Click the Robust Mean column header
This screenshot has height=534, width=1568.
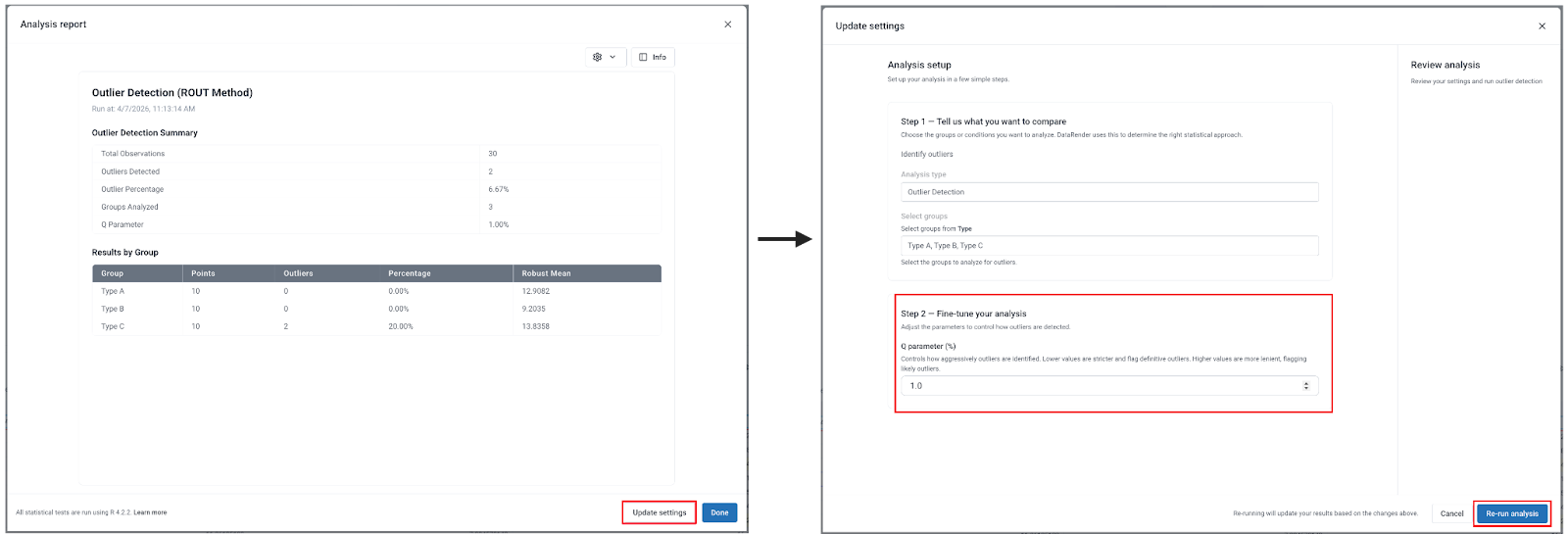pyautogui.click(x=546, y=273)
